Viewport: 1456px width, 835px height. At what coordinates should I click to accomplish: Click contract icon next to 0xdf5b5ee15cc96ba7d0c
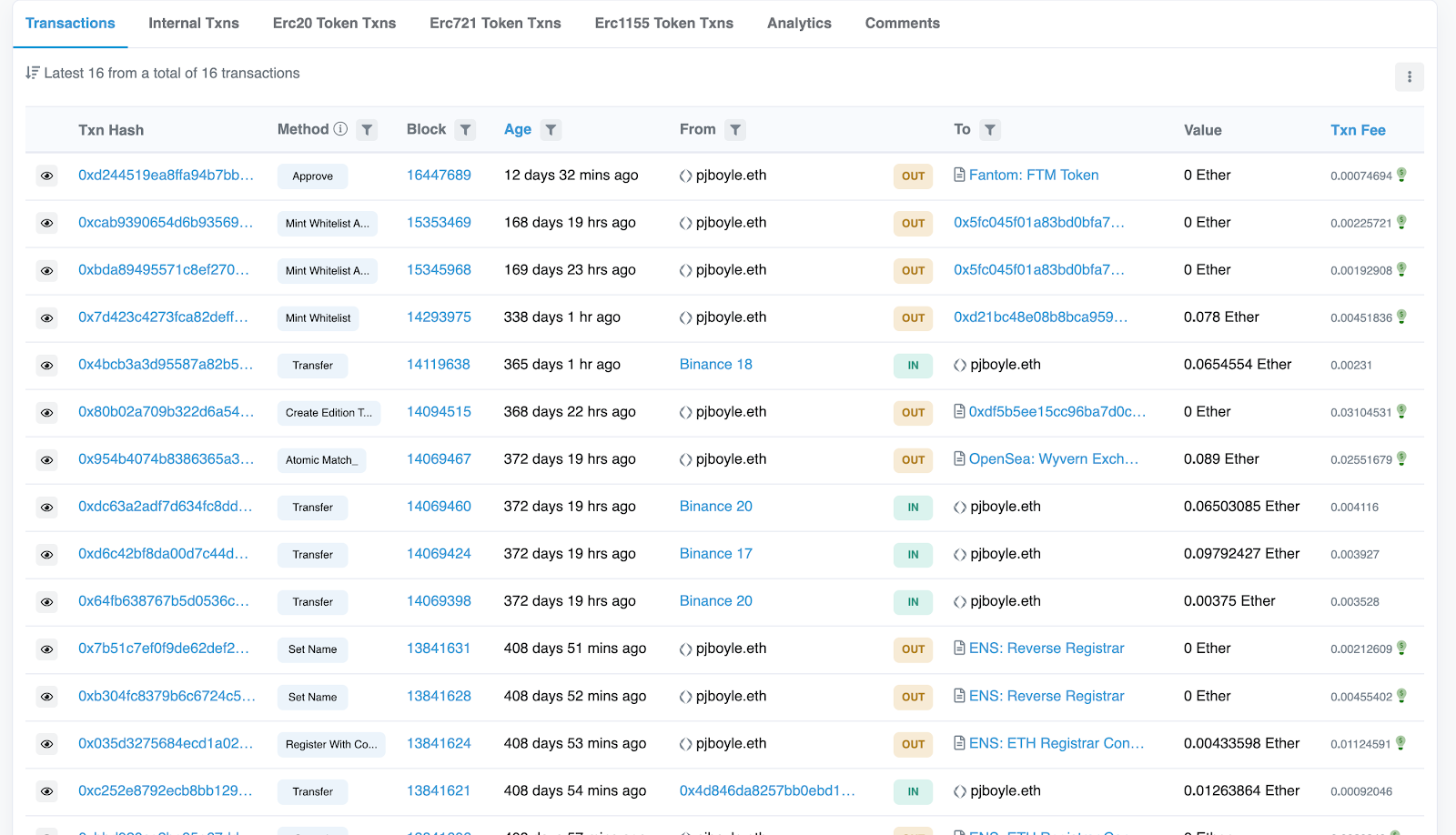pos(959,411)
